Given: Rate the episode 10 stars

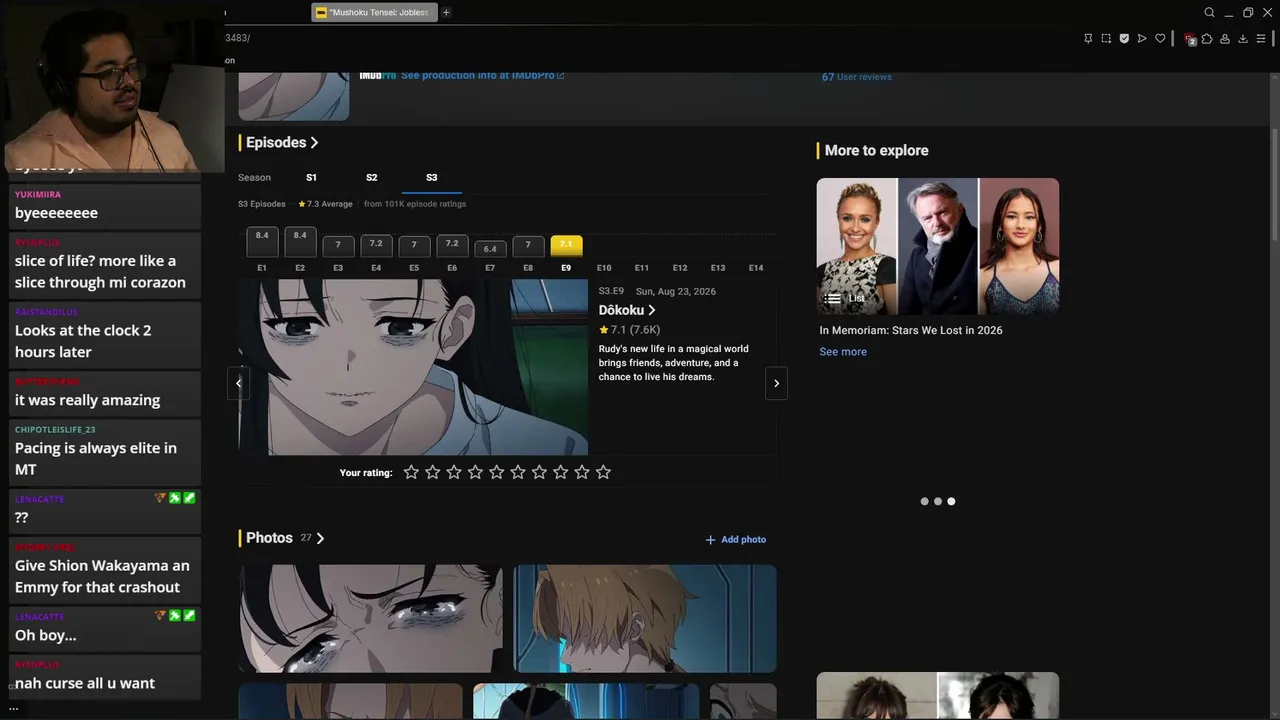Looking at the screenshot, I should click(603, 472).
